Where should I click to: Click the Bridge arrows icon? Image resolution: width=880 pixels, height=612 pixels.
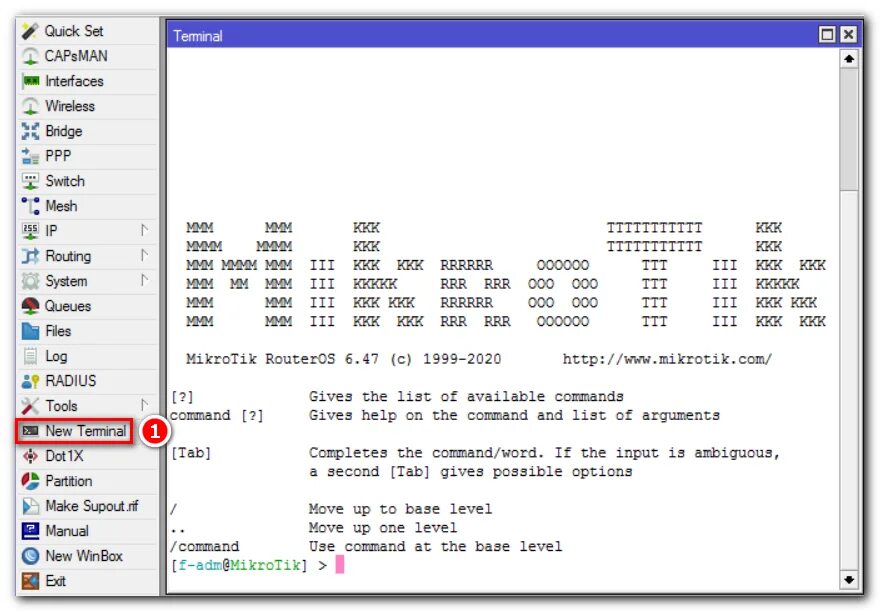pyautogui.click(x=30, y=131)
